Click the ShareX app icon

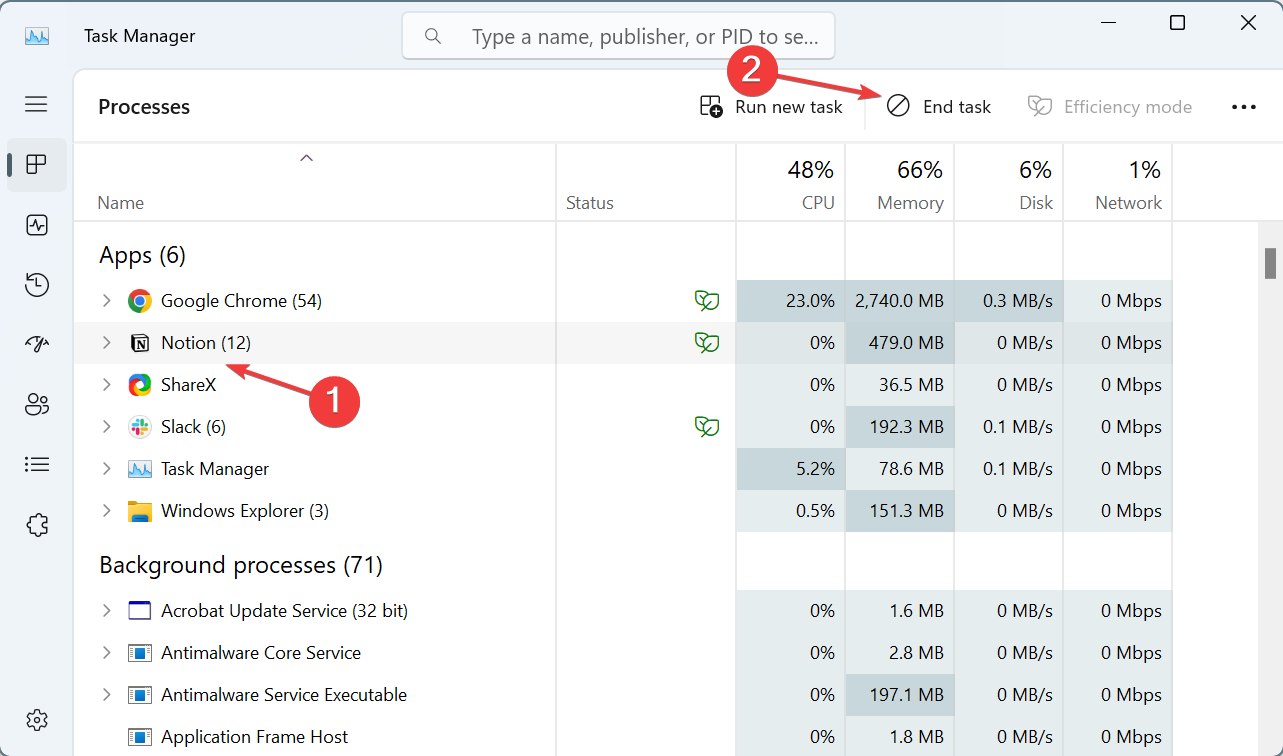click(139, 385)
